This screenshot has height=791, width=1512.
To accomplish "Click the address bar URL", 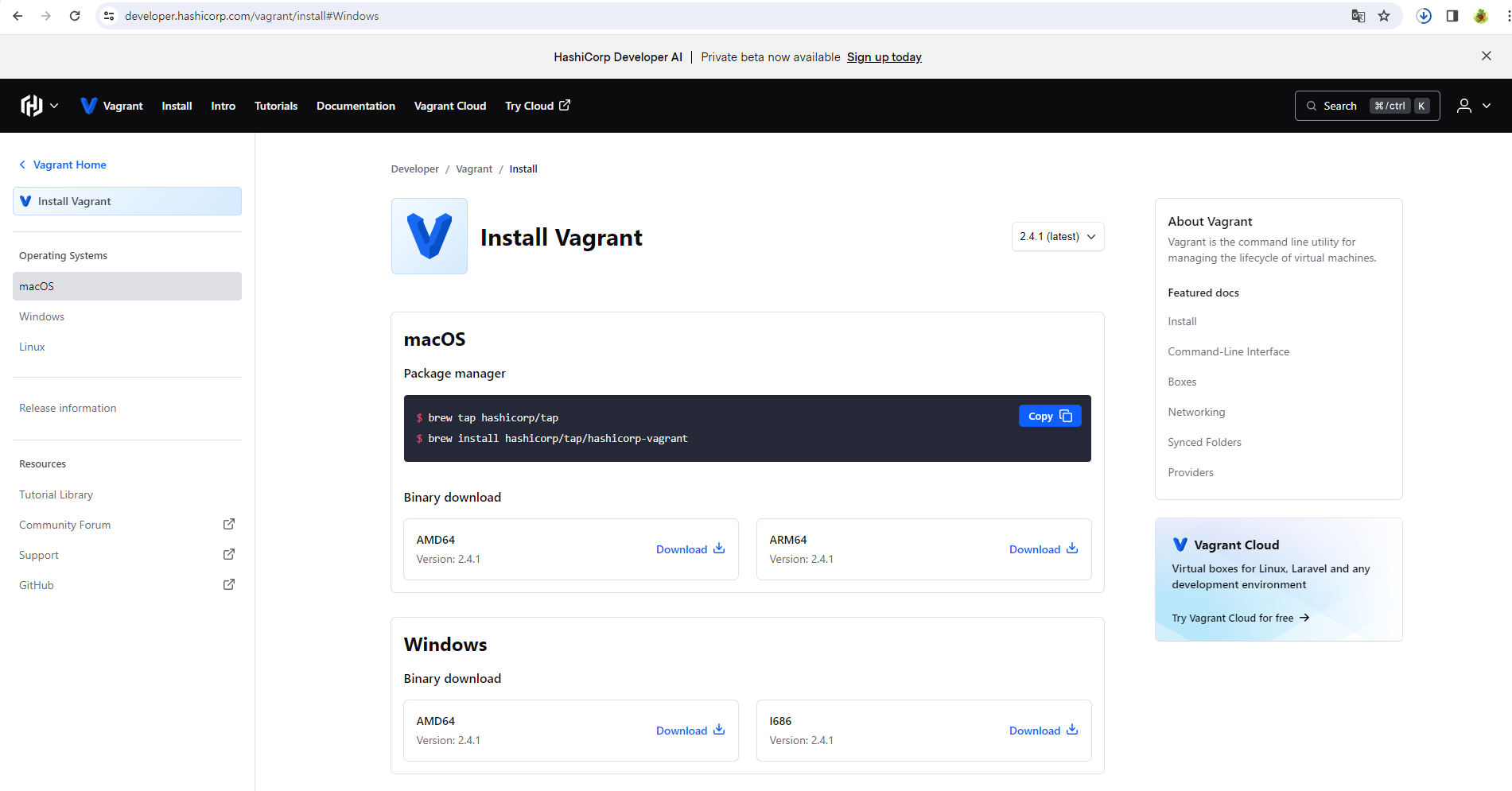I will 251,16.
